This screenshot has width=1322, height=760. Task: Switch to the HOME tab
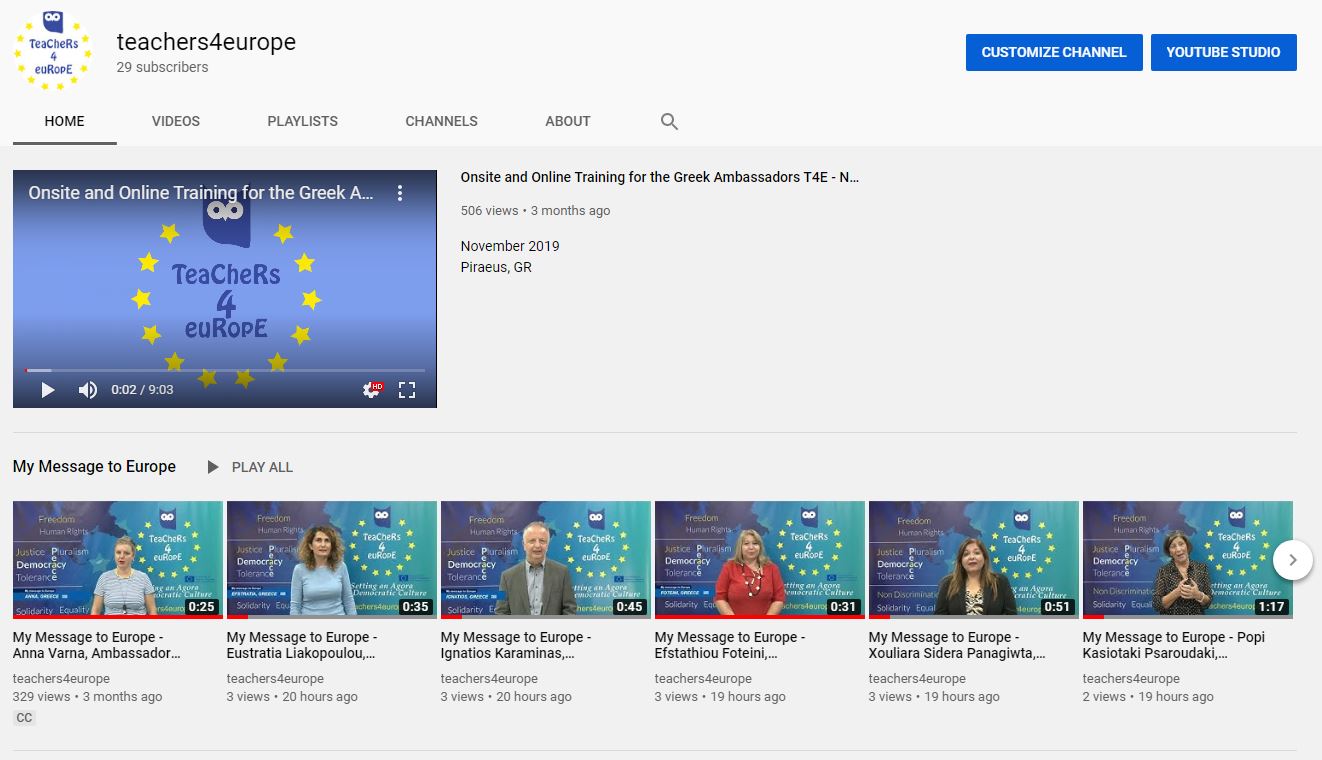(65, 121)
